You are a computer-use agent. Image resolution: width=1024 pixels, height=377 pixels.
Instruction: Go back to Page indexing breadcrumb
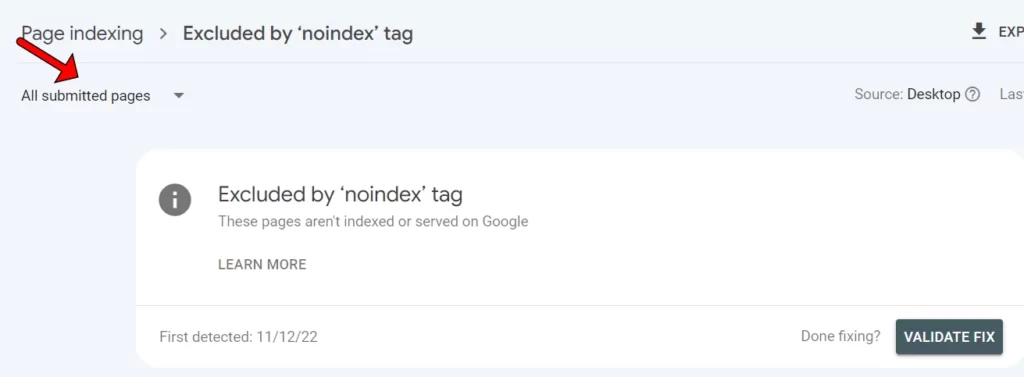(82, 33)
